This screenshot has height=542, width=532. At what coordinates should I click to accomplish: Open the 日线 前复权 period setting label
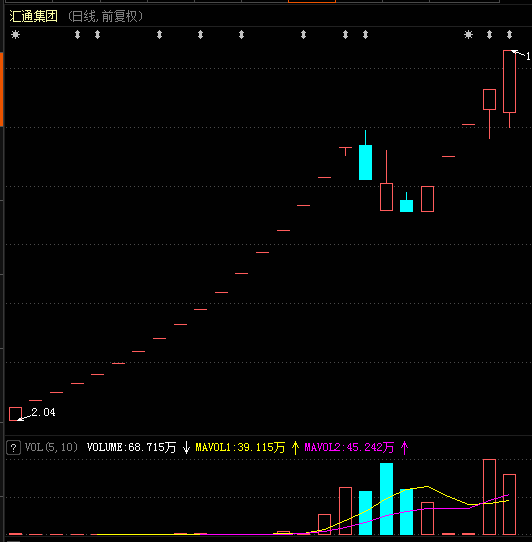pyautogui.click(x=105, y=16)
